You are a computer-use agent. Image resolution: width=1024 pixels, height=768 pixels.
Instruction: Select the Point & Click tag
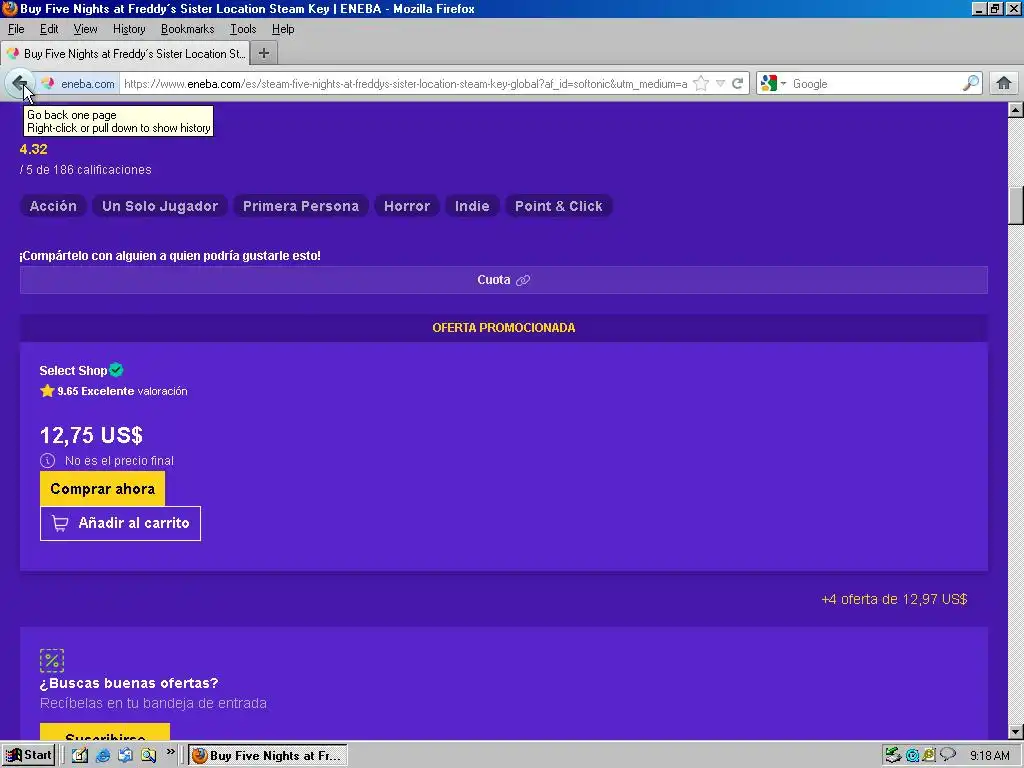coord(558,206)
